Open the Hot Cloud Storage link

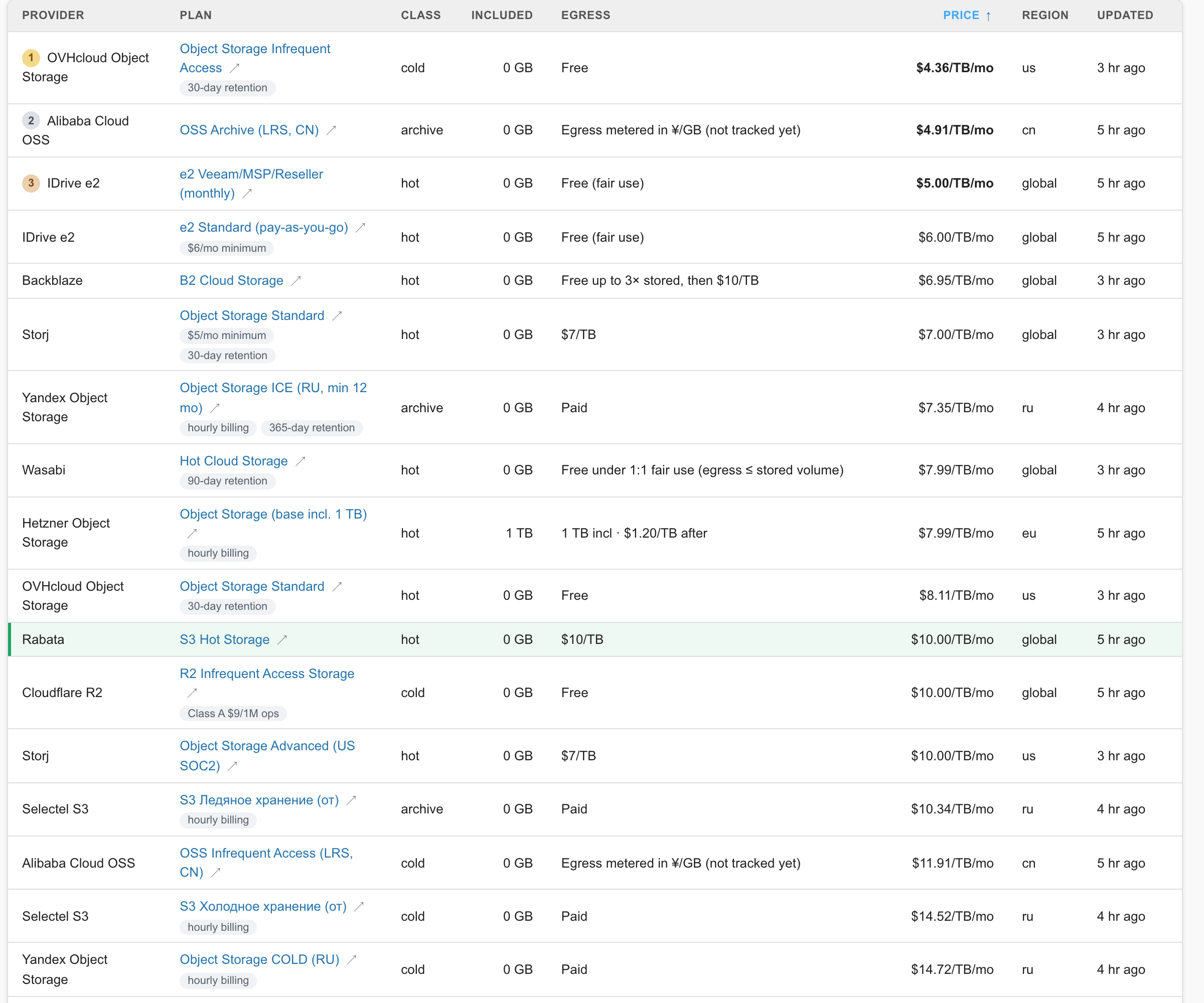point(233,461)
